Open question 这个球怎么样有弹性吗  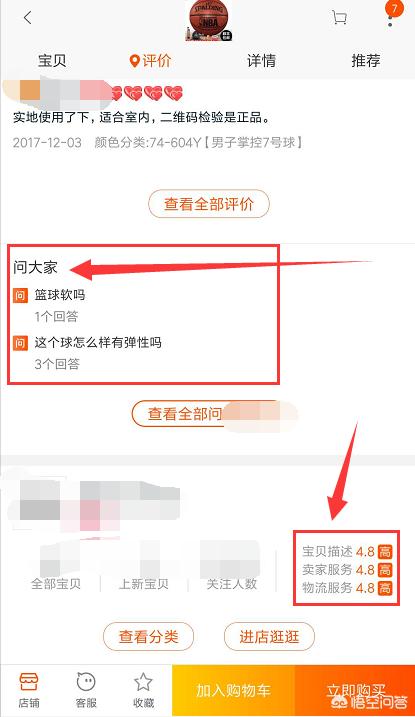pos(98,342)
